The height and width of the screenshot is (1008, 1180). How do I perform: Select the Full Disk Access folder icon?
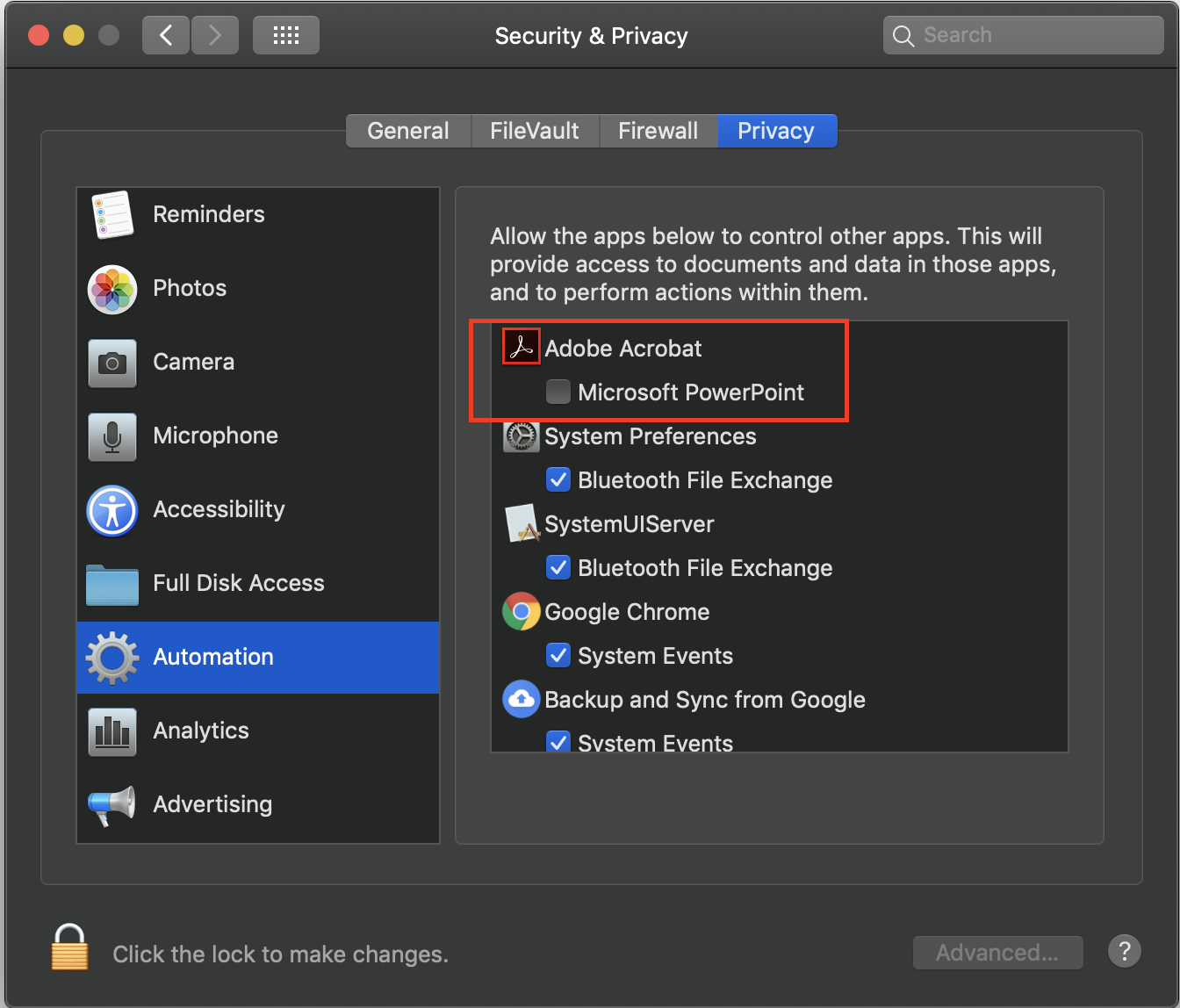112,585
